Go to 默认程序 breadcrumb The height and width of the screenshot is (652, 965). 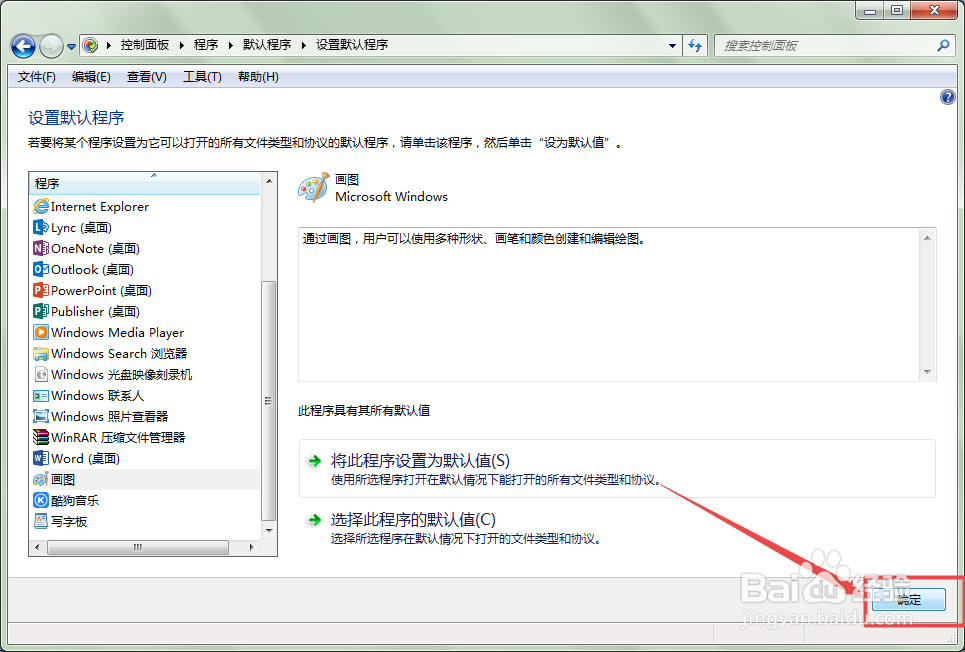(266, 45)
